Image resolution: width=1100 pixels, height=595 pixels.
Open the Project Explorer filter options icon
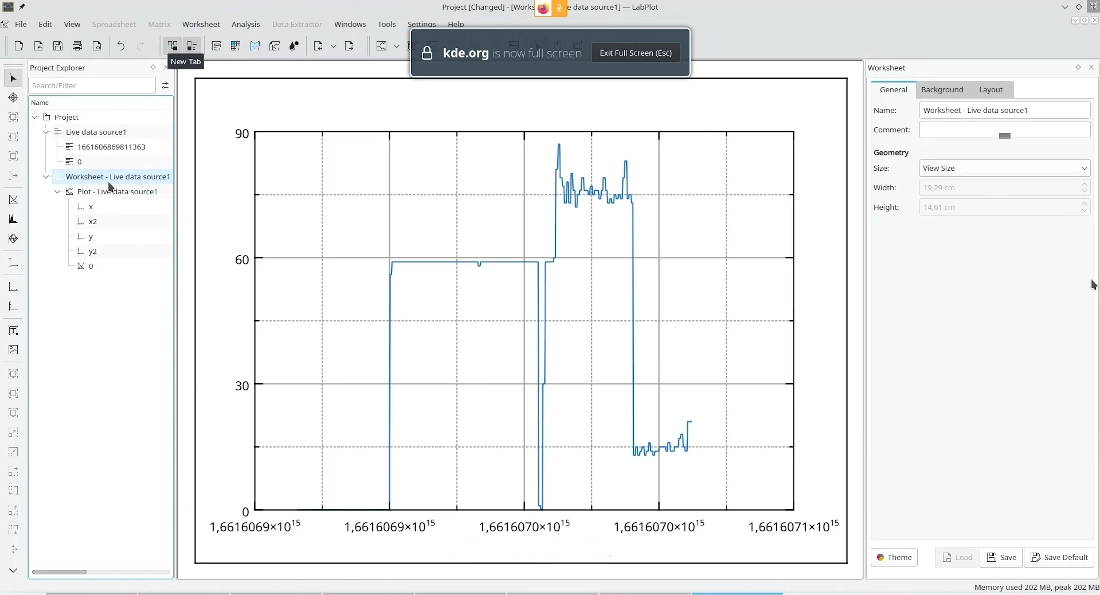(165, 86)
